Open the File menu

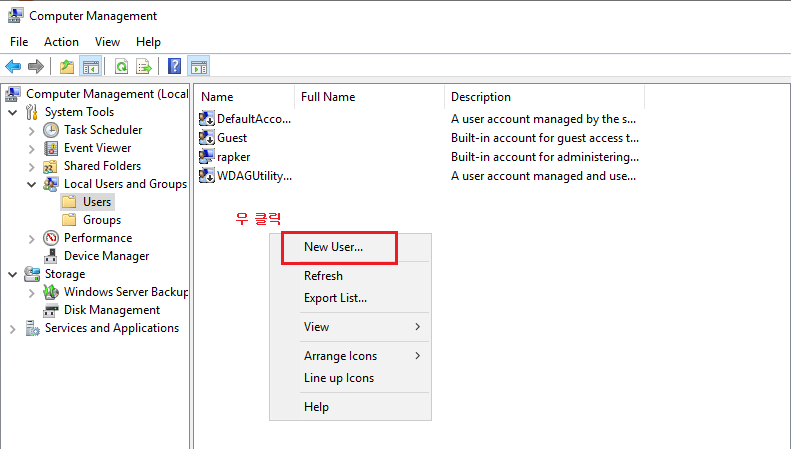coord(19,42)
